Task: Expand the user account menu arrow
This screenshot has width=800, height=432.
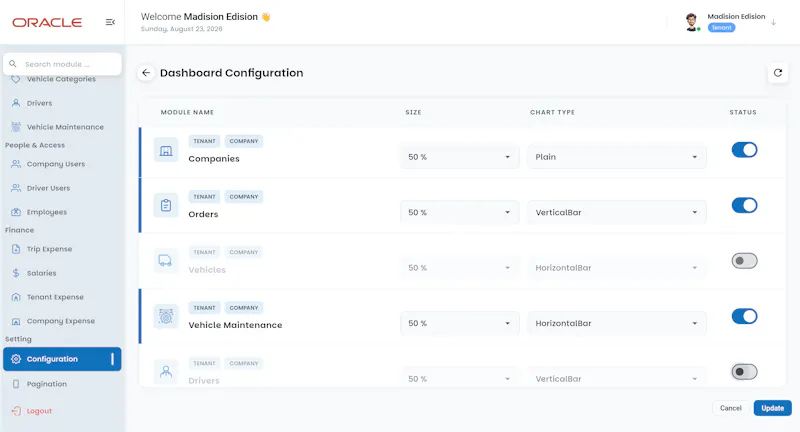Action: pyautogui.click(x=773, y=22)
